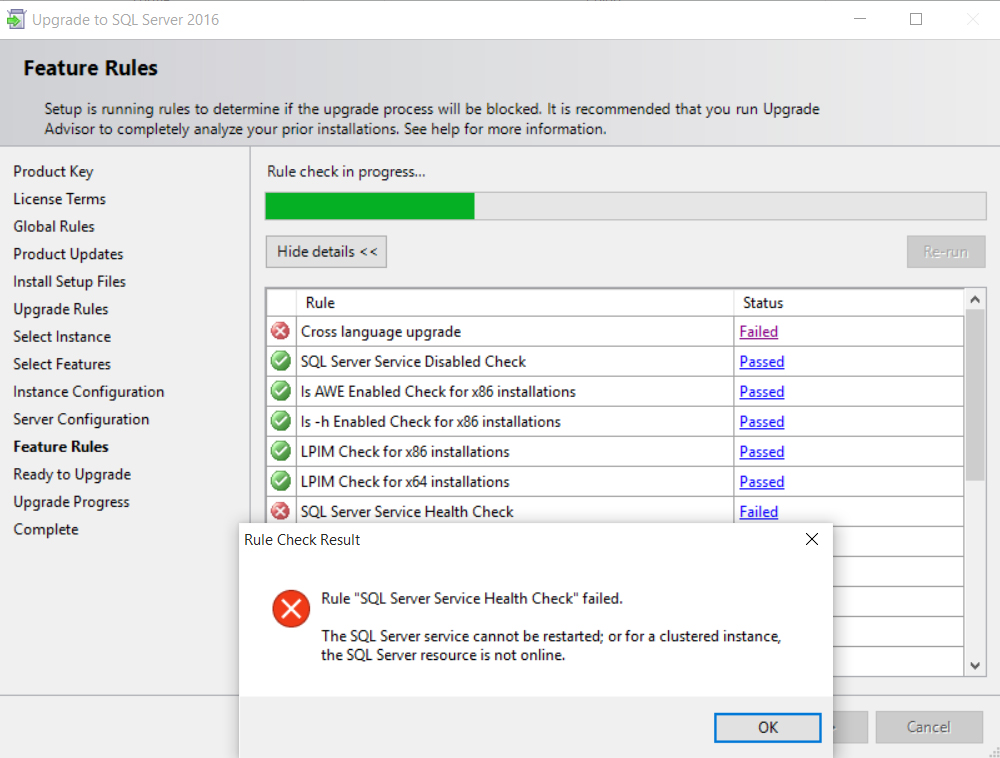Click green check icon for LPIM x64 check
This screenshot has height=758, width=1000.
[281, 482]
